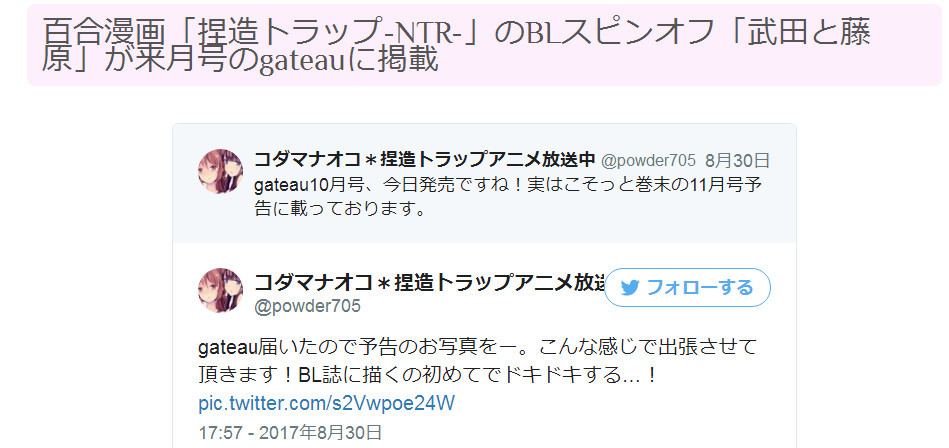The image size is (949, 448).
Task: Click the quoted tweet @powder705 handle
Action: [648, 160]
